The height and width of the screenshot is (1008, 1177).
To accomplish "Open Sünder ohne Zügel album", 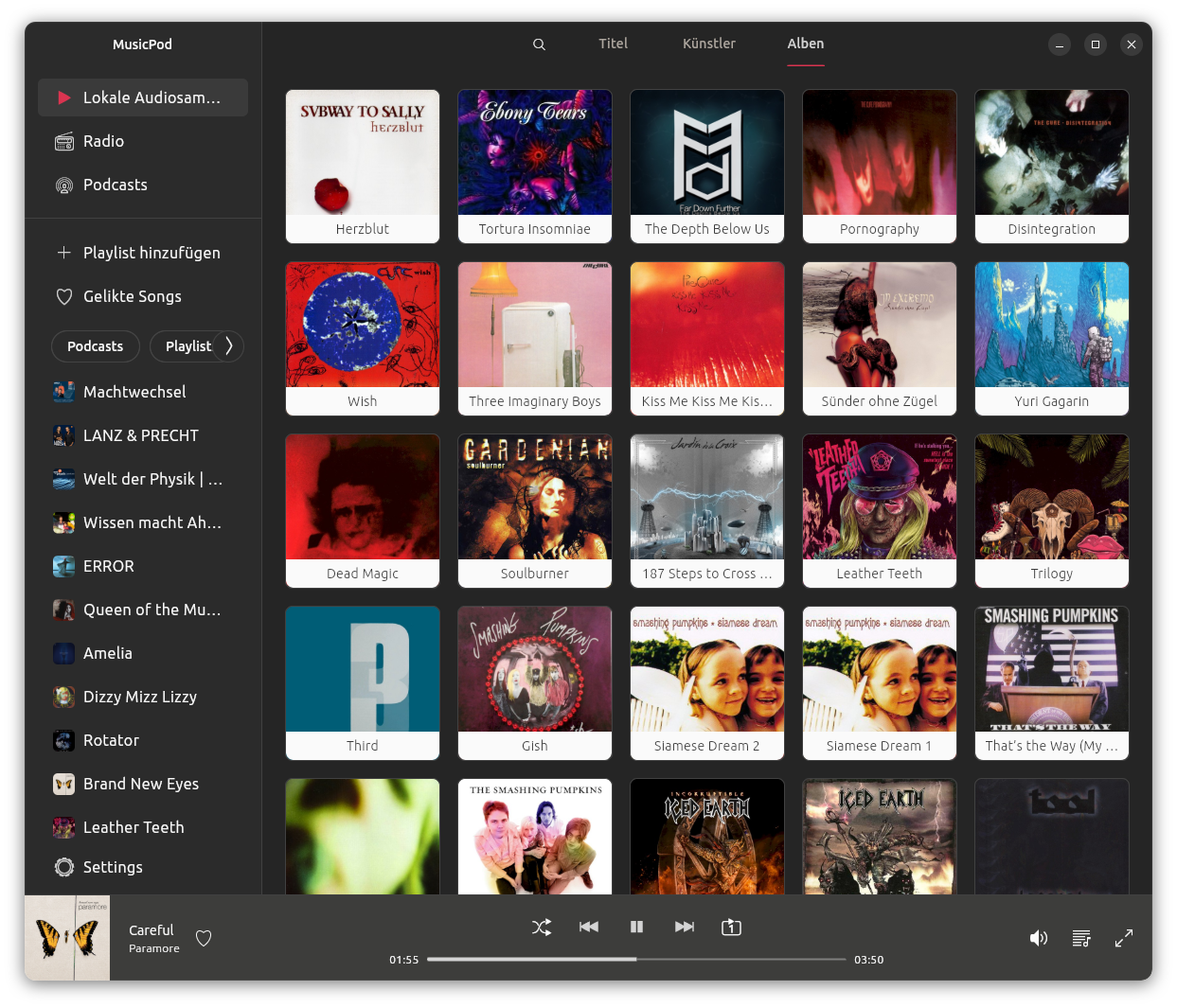I will [880, 339].
